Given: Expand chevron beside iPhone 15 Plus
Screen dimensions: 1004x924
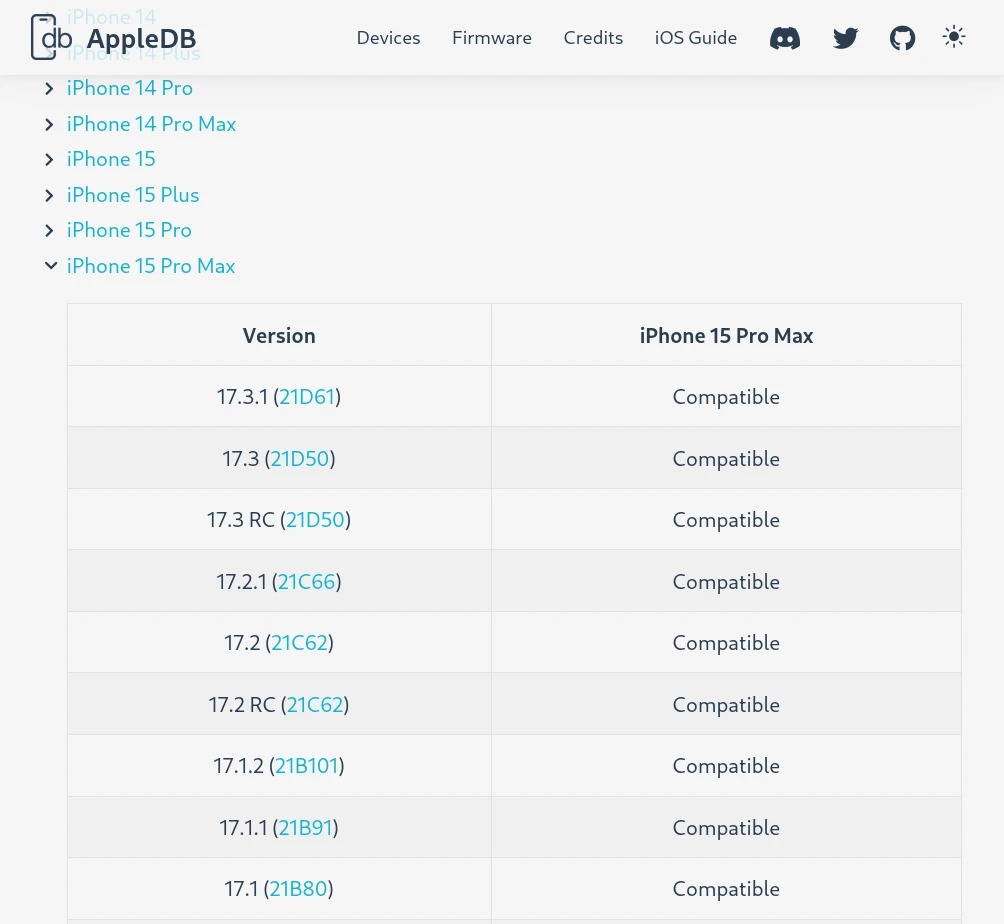Looking at the screenshot, I should coord(49,196).
